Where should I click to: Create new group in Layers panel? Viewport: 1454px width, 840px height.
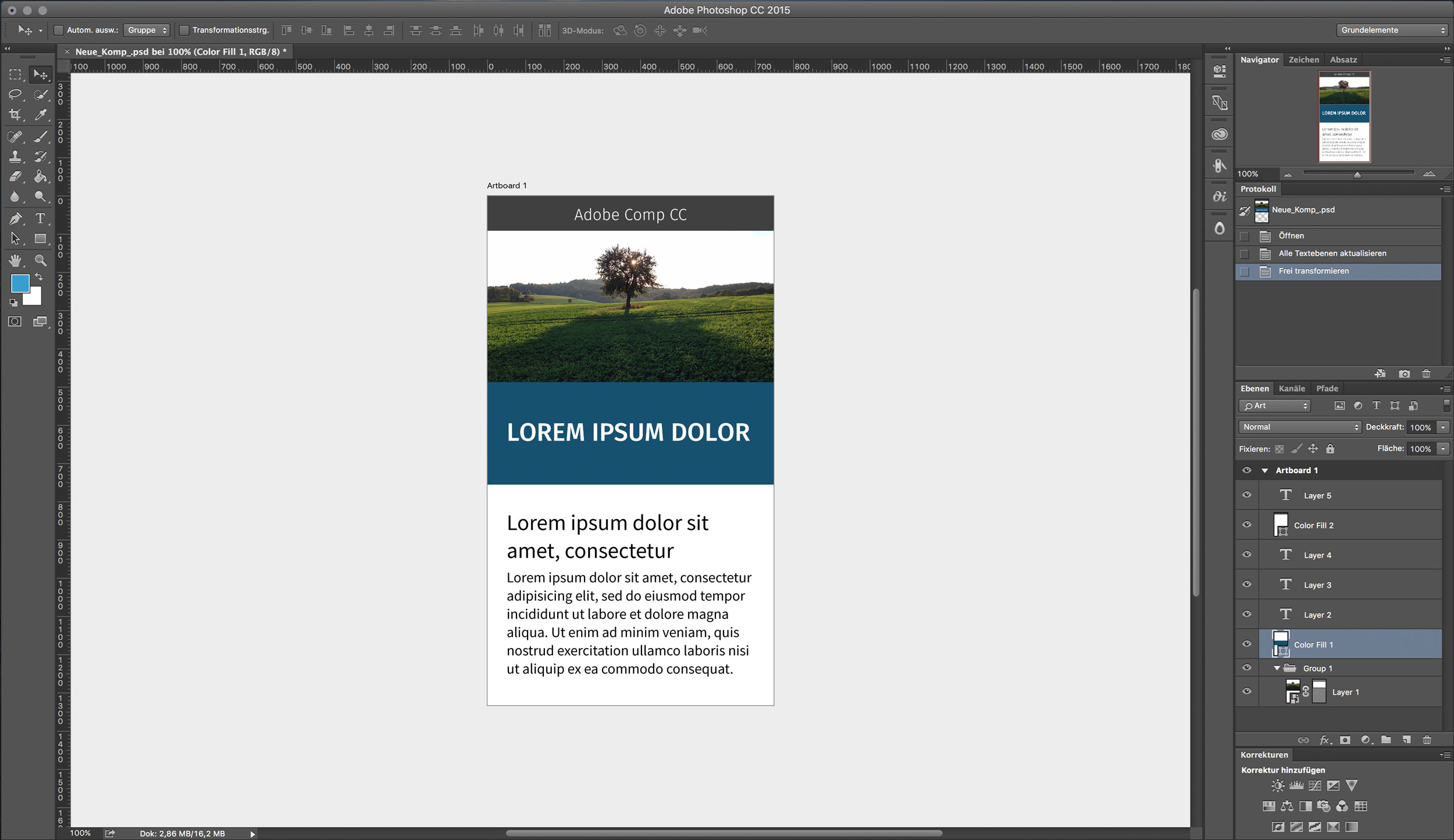1386,740
